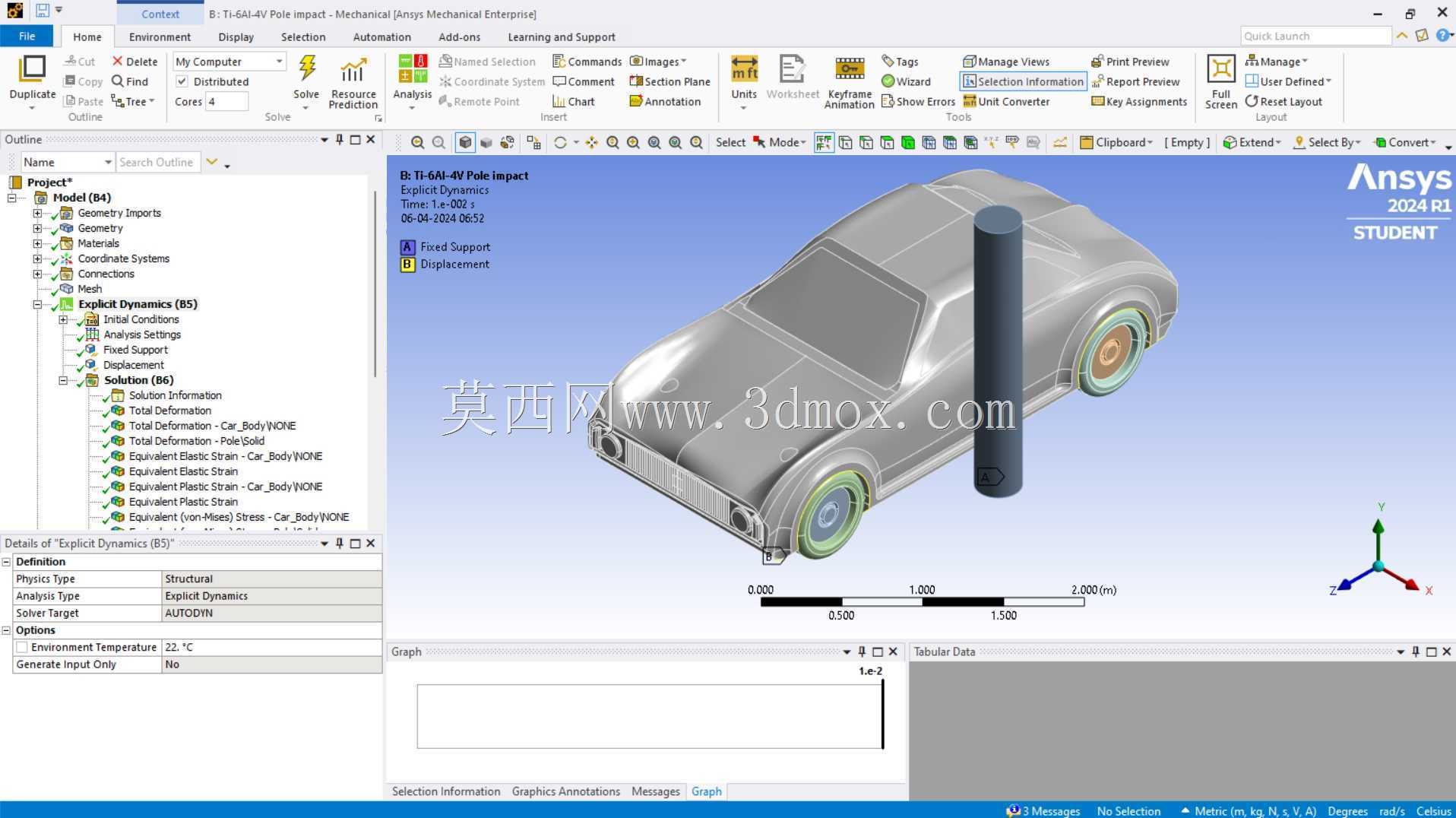Viewport: 1456px width, 818px height.
Task: Click the Comment button
Action: (x=584, y=81)
